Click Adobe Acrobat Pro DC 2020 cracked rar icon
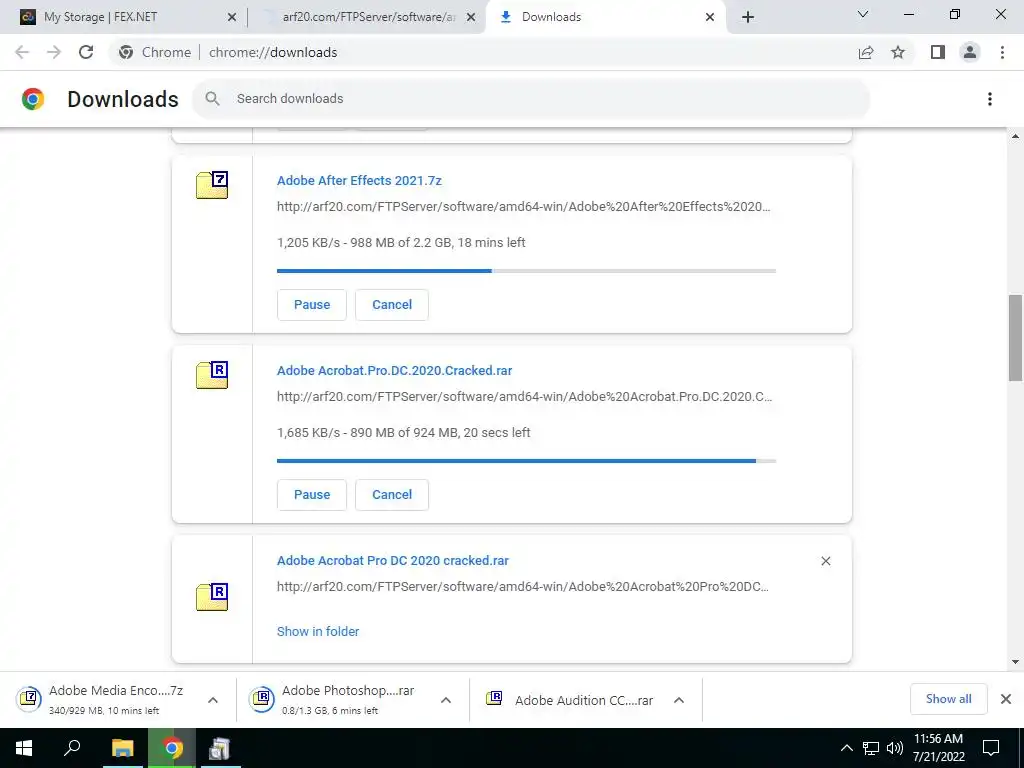The image size is (1024, 768). [x=212, y=596]
